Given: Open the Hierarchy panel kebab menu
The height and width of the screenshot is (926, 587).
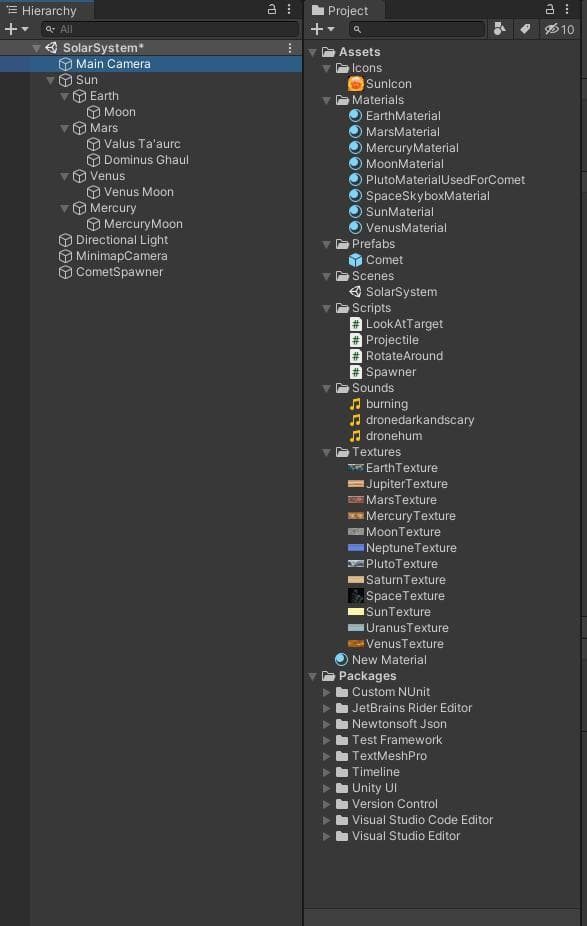Looking at the screenshot, I should [x=289, y=9].
